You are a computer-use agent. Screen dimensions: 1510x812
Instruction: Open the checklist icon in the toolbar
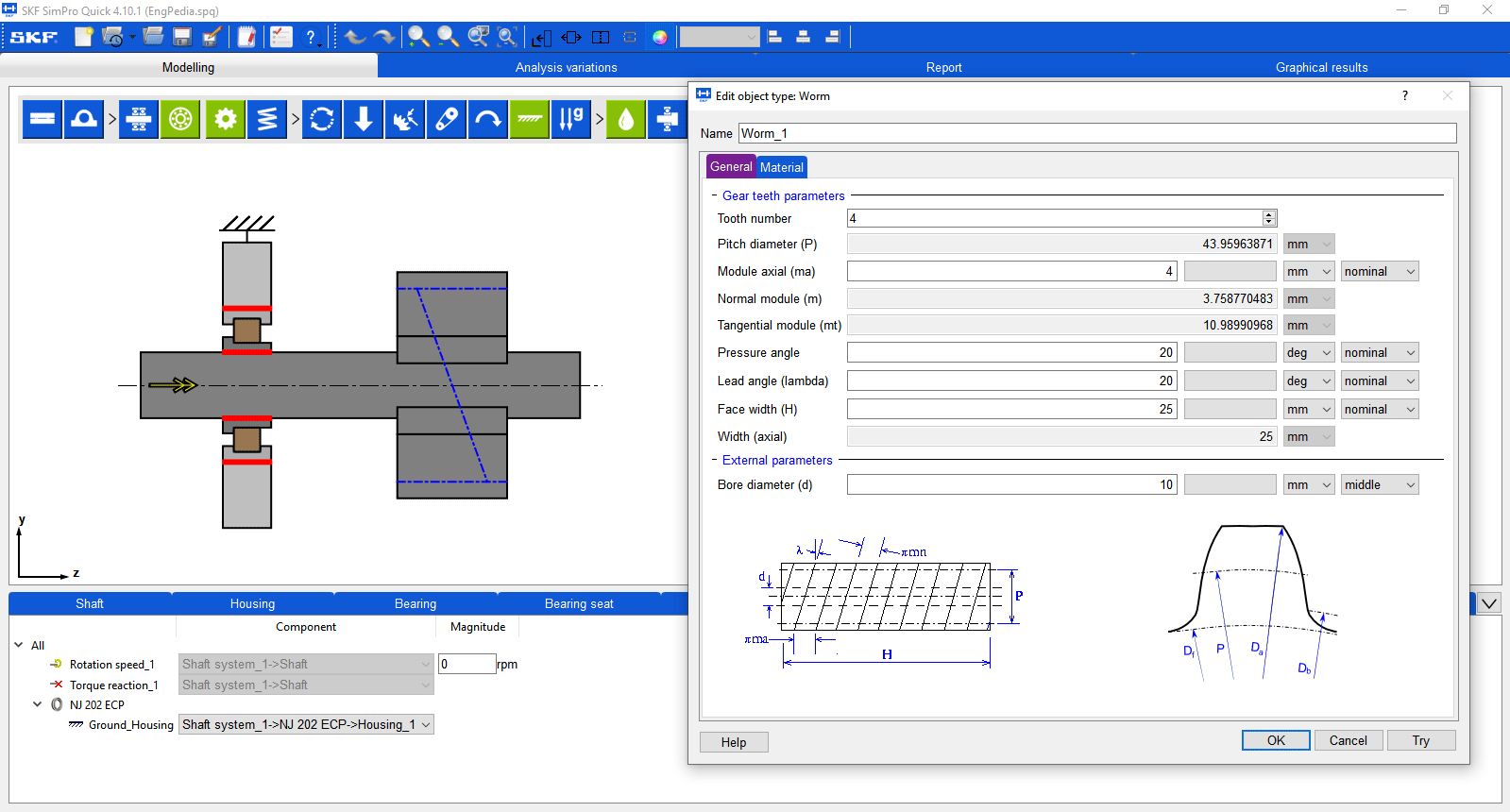tap(281, 37)
